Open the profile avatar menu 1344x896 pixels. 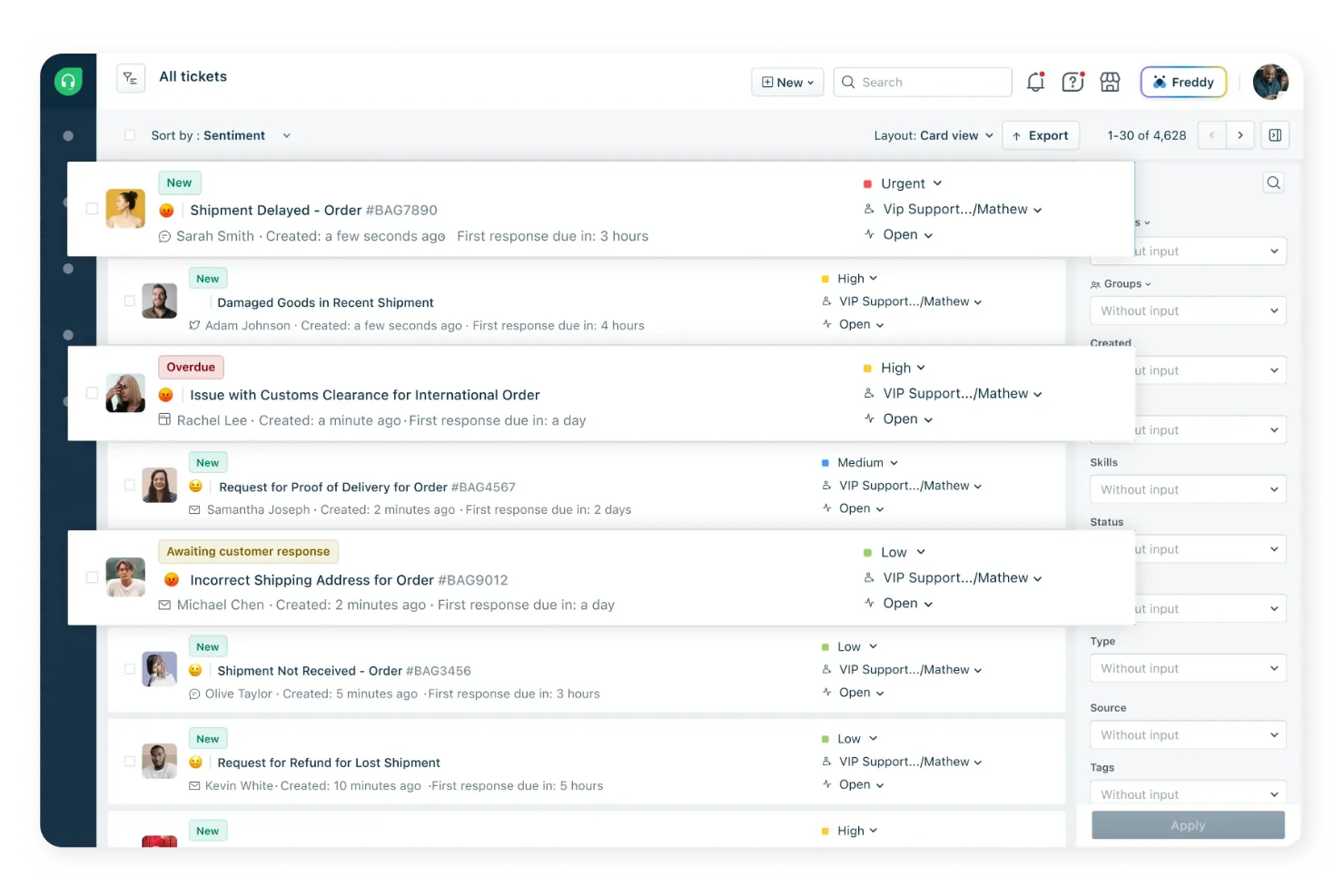pos(1270,82)
